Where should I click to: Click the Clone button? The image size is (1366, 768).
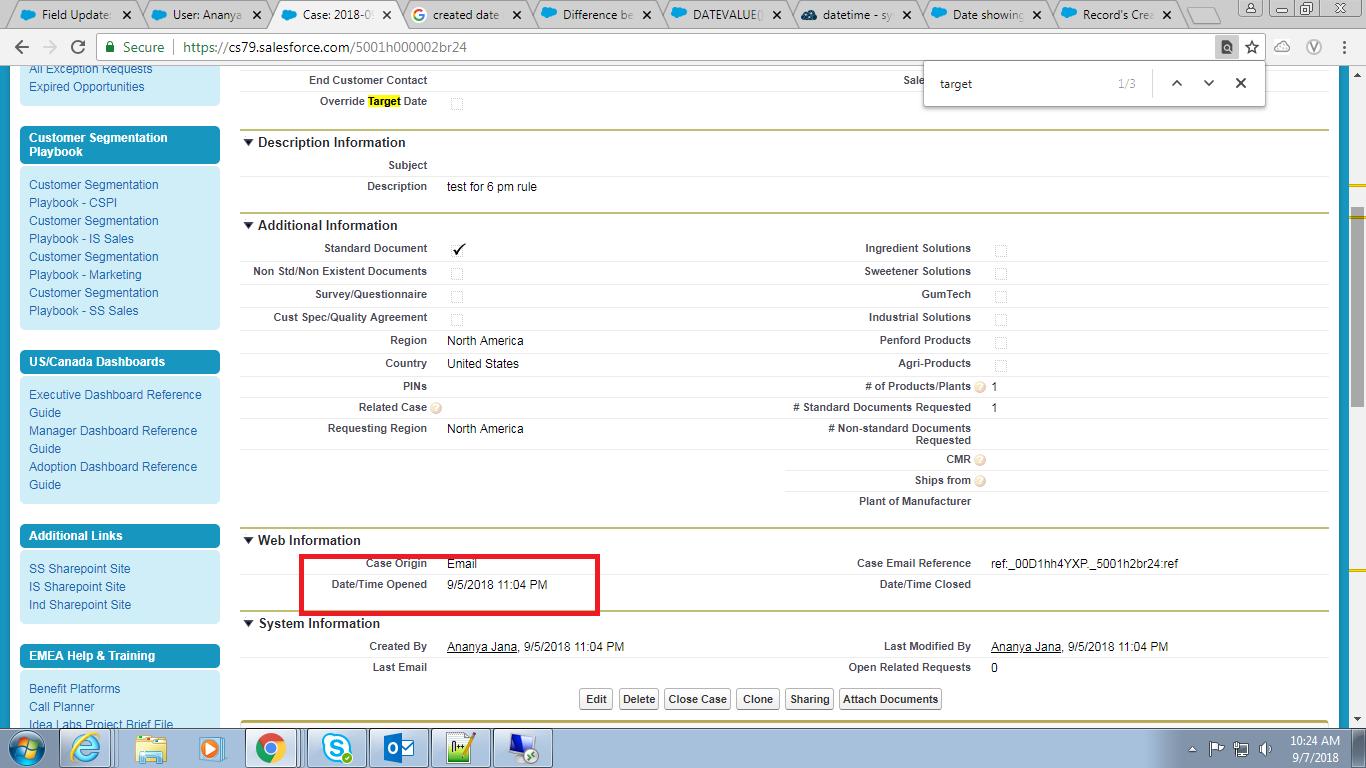click(x=758, y=699)
